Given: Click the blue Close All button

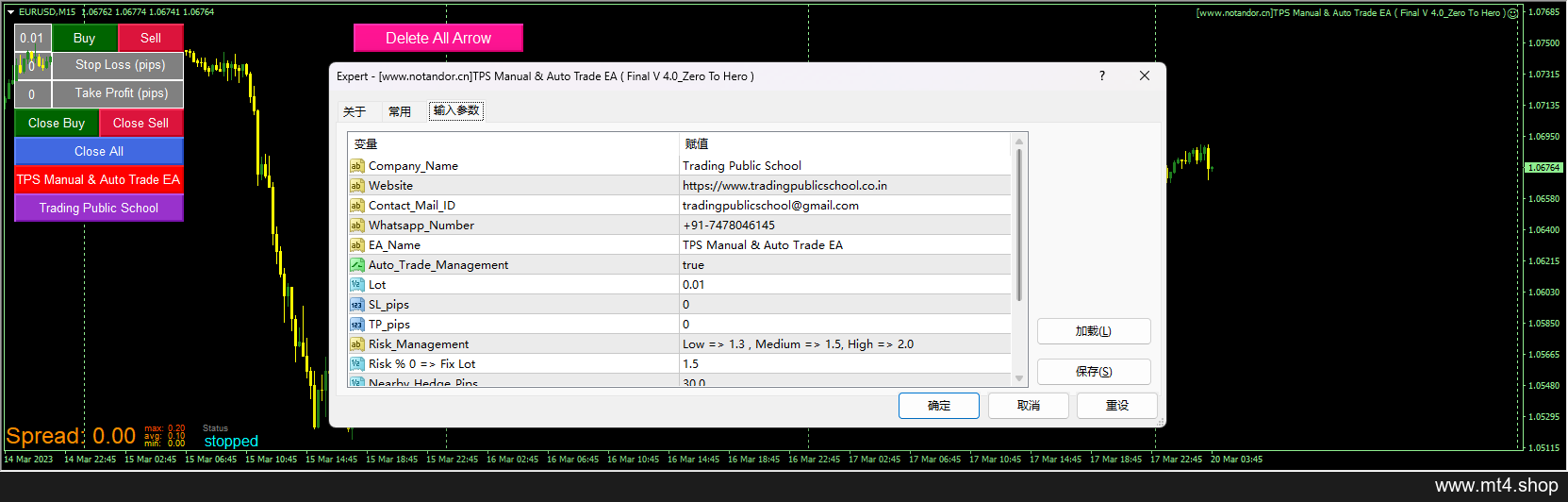Looking at the screenshot, I should 99,151.
